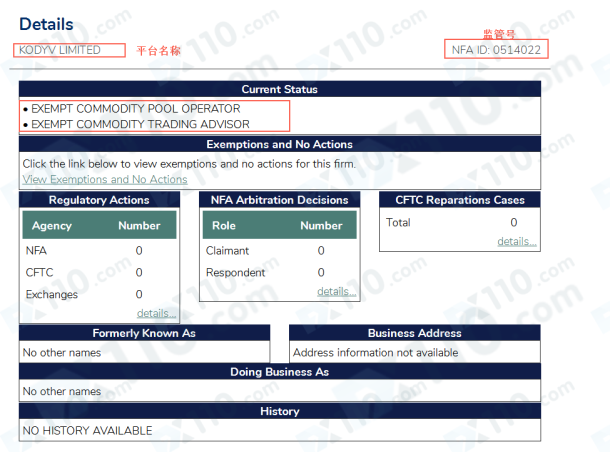Screen dimensions: 610x452
Task: Click the Role column heading
Action: coord(224,226)
